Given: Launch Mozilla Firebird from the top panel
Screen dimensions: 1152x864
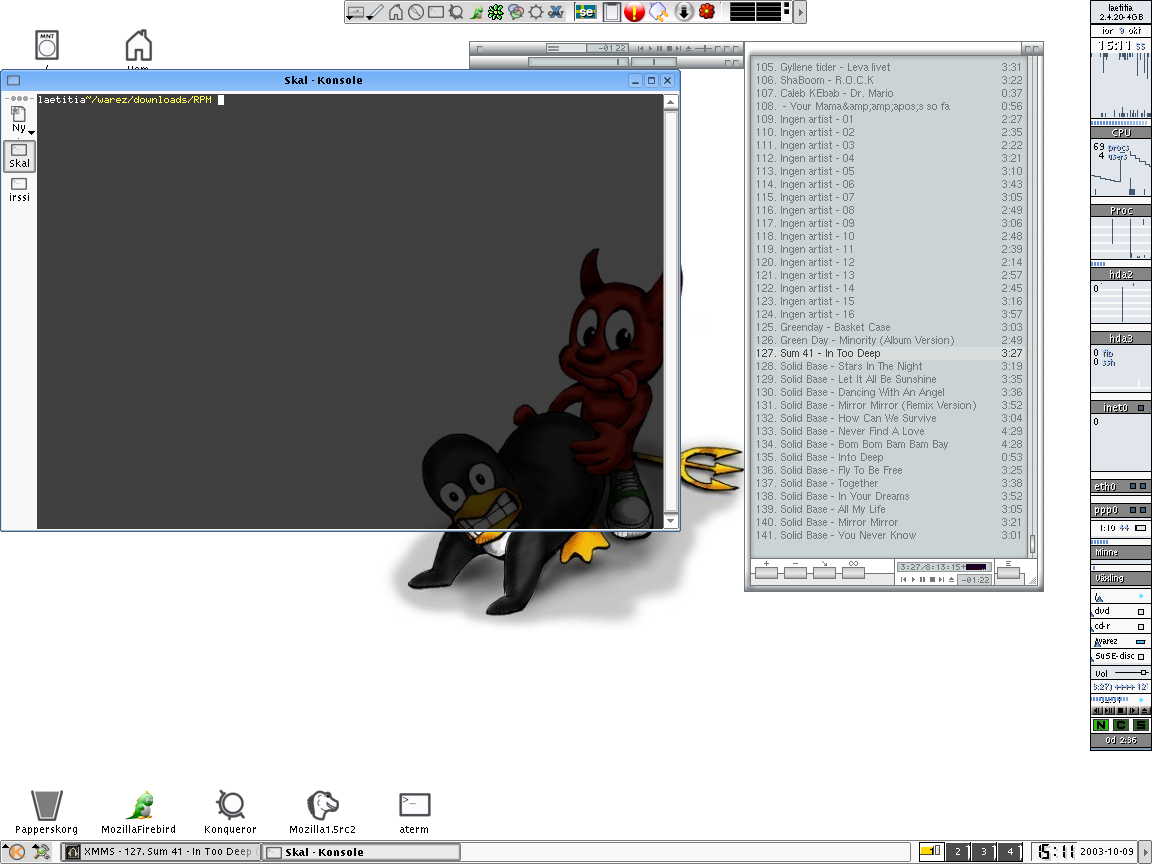Looking at the screenshot, I should pos(476,12).
